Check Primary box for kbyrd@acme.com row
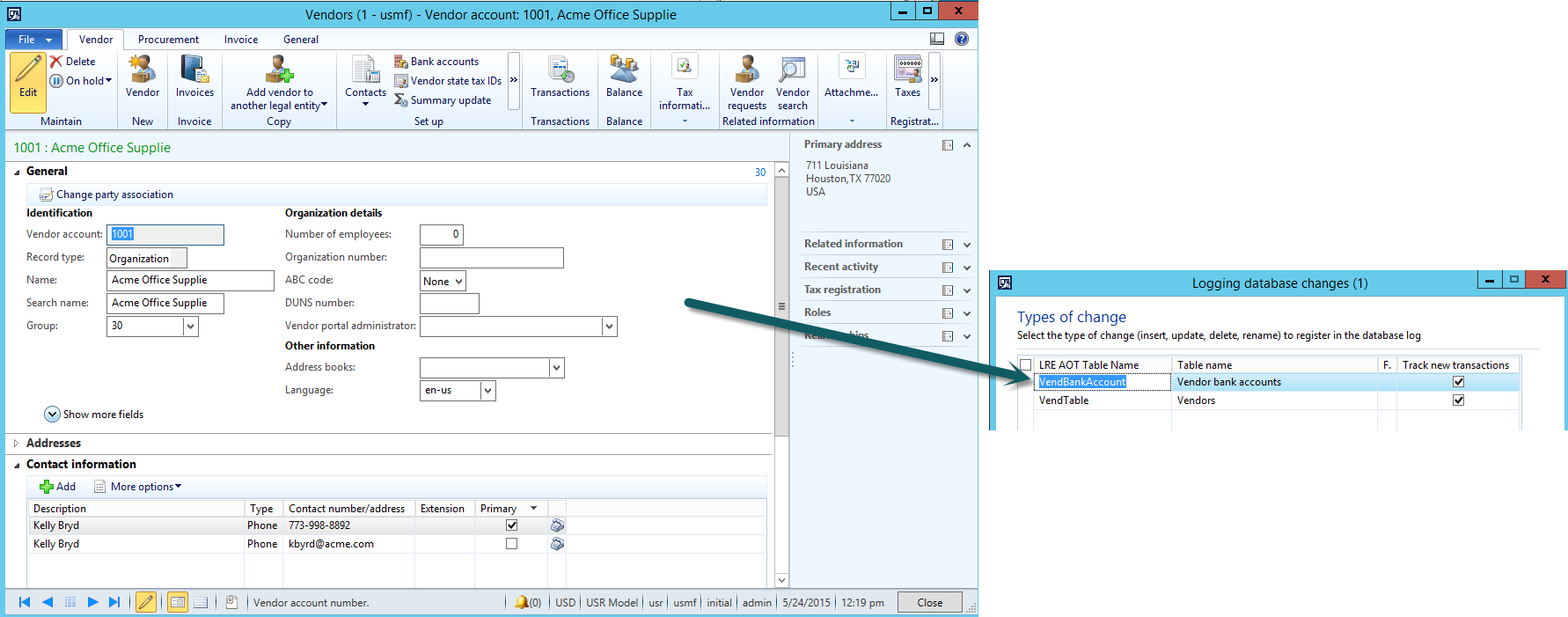This screenshot has width=1568, height=617. [511, 544]
